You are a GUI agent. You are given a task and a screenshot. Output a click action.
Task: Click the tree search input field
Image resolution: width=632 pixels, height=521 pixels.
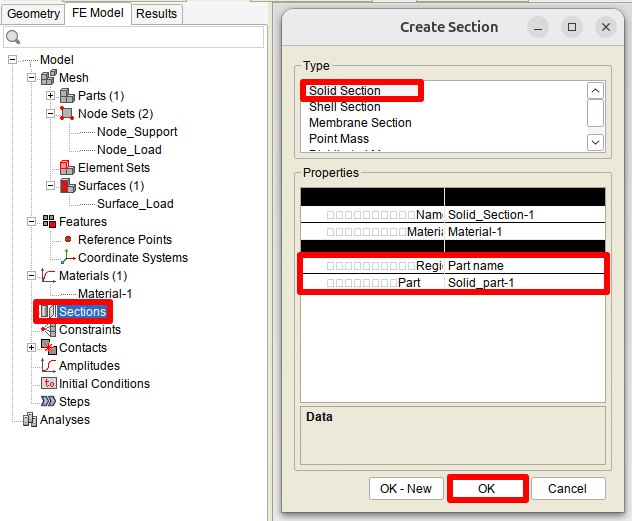click(x=133, y=37)
